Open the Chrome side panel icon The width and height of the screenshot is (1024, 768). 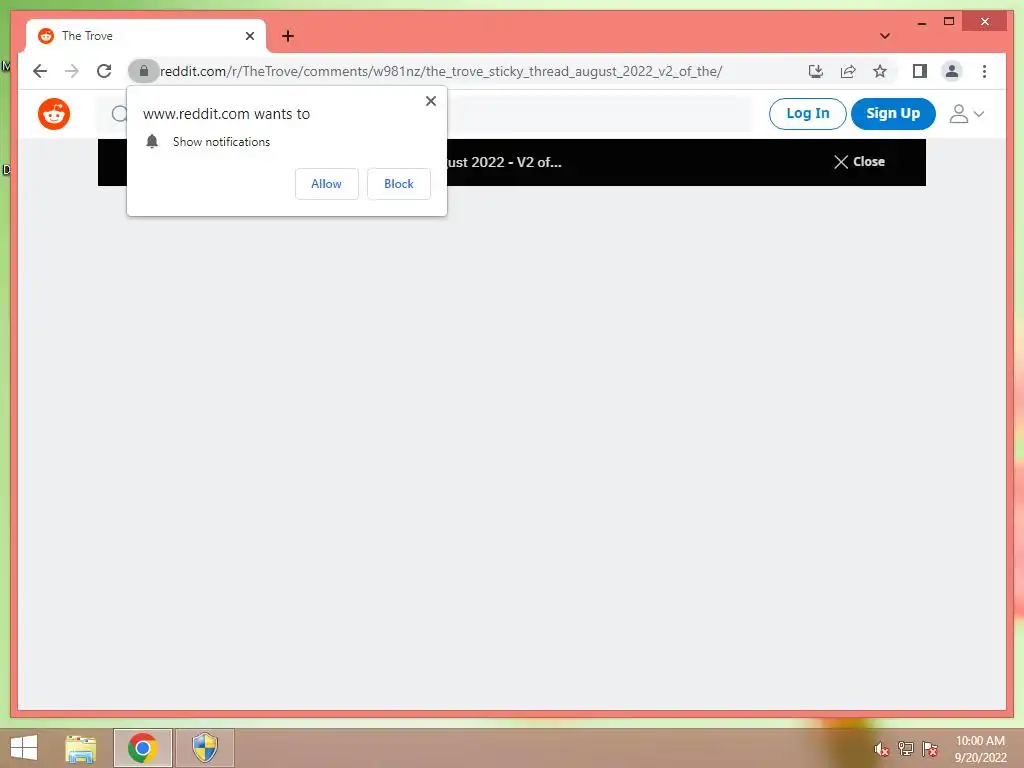(920, 71)
